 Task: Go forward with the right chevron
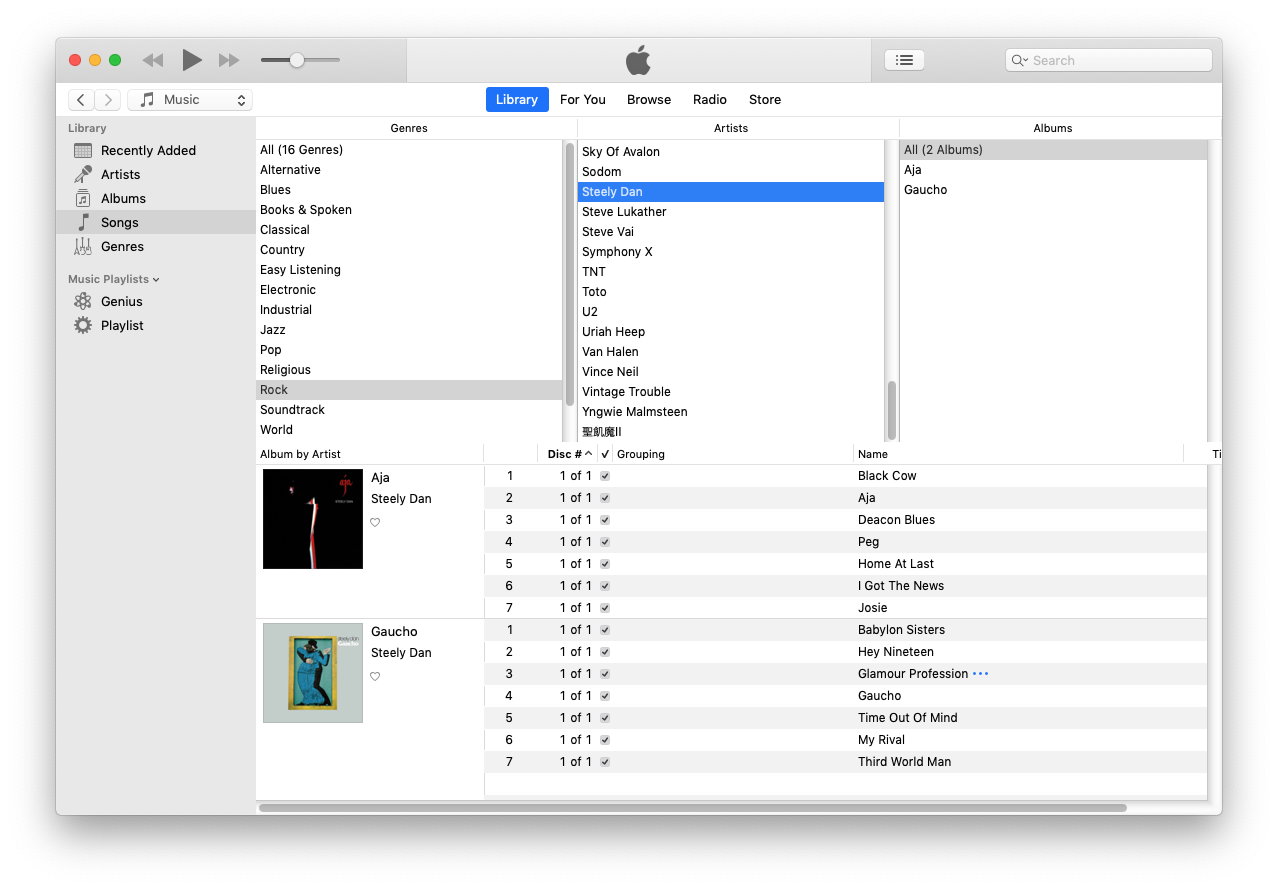pos(108,100)
